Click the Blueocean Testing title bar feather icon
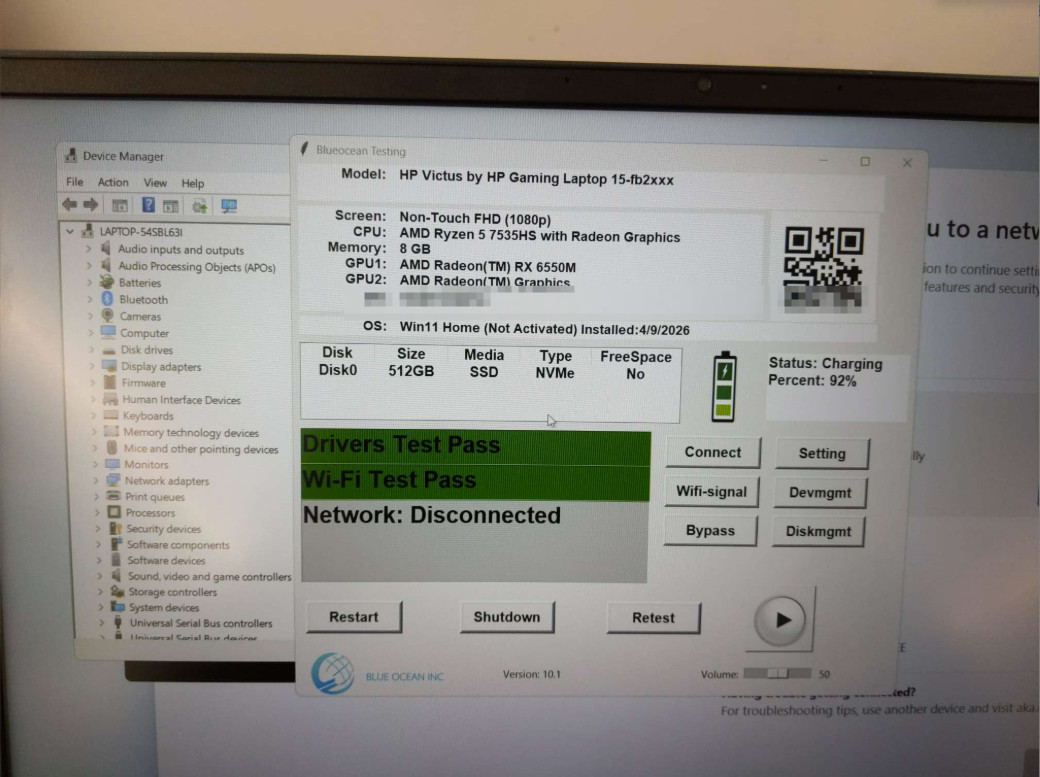1040x777 pixels. [x=304, y=149]
